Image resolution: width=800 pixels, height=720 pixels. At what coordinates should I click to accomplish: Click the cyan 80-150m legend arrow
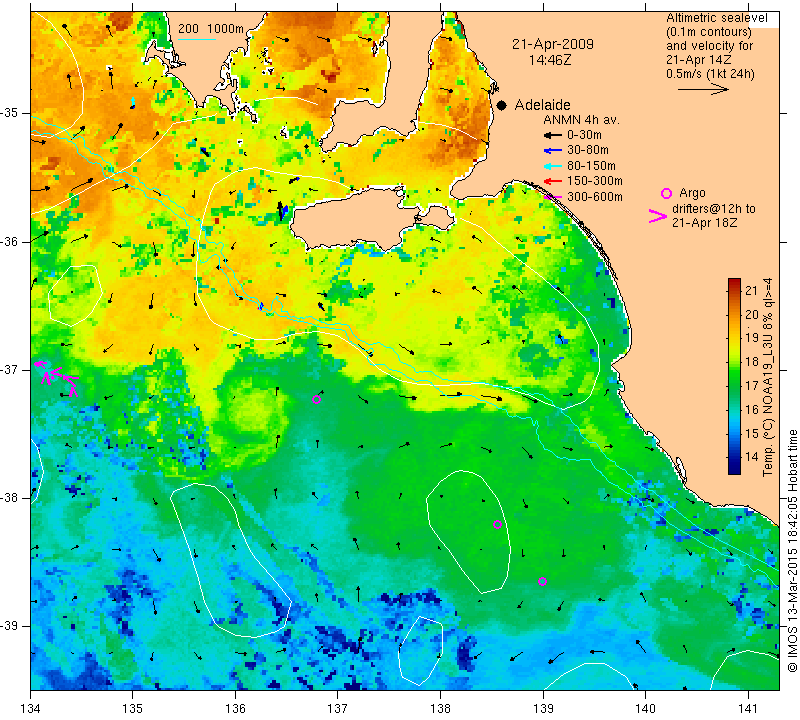(552, 166)
